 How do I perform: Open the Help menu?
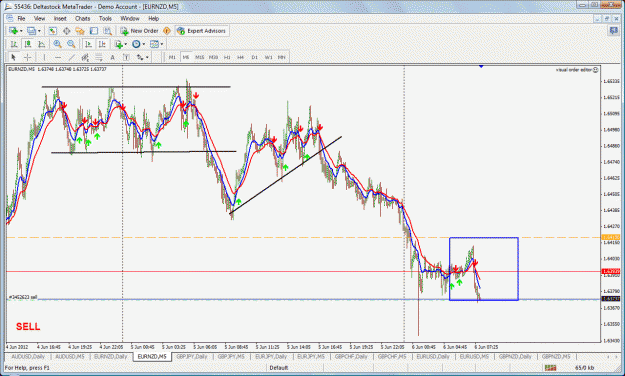153,18
